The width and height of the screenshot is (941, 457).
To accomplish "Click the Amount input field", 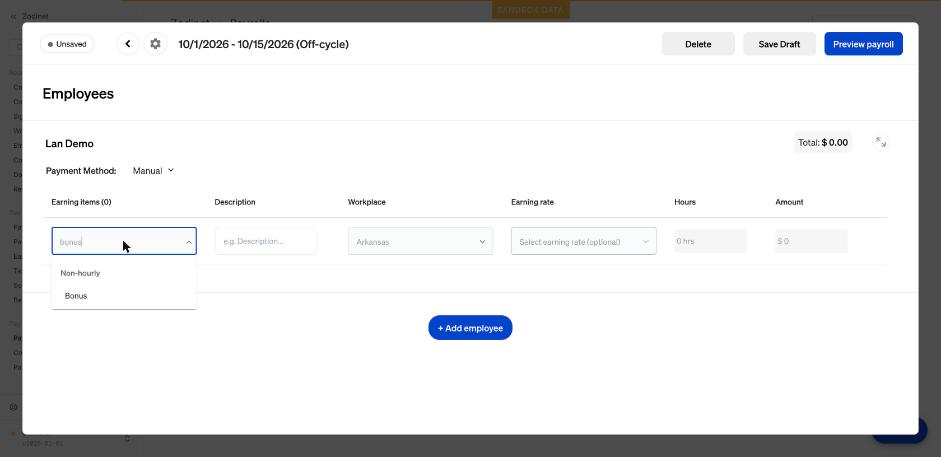I will [811, 241].
